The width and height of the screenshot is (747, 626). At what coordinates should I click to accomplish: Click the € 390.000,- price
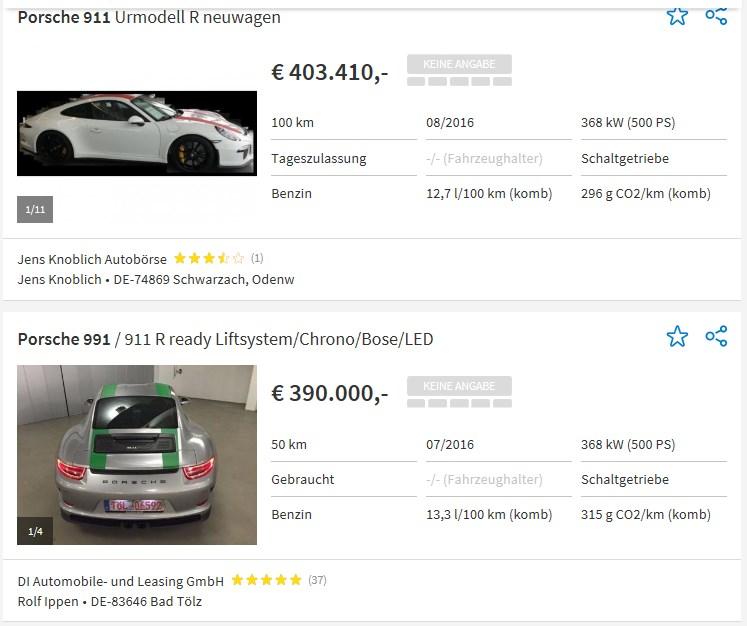click(x=330, y=394)
